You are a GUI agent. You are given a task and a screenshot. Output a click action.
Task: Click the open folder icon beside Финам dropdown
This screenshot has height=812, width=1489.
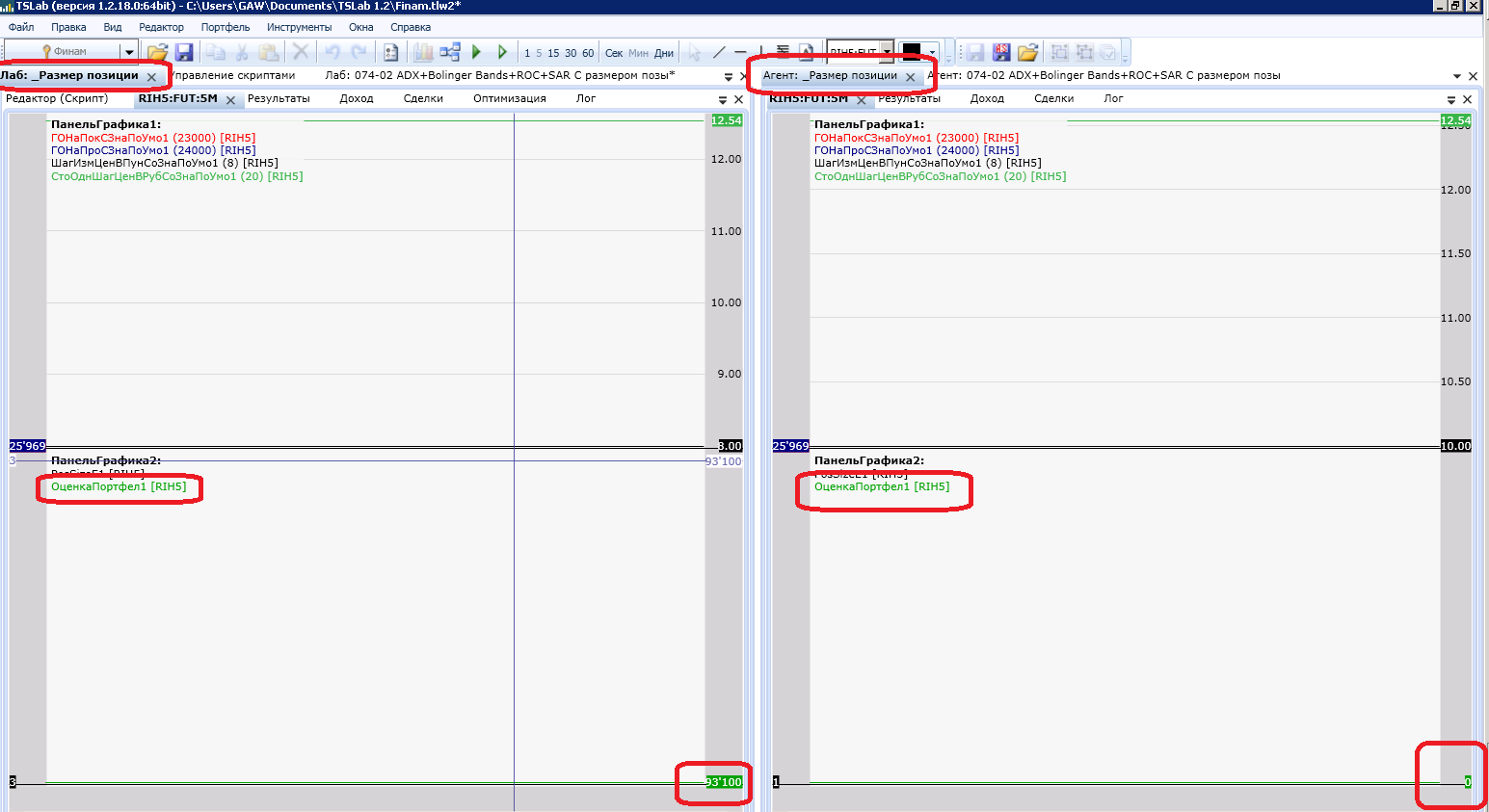click(x=157, y=52)
